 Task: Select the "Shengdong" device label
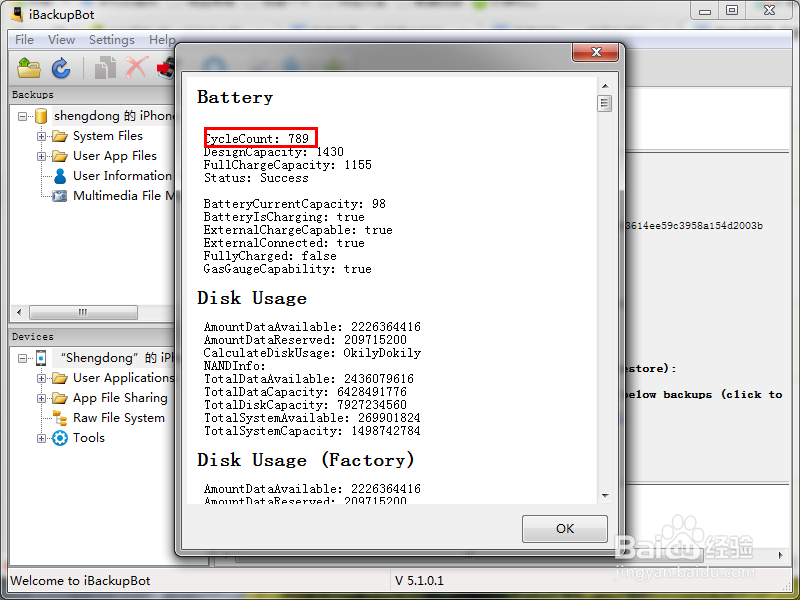[x=116, y=358]
